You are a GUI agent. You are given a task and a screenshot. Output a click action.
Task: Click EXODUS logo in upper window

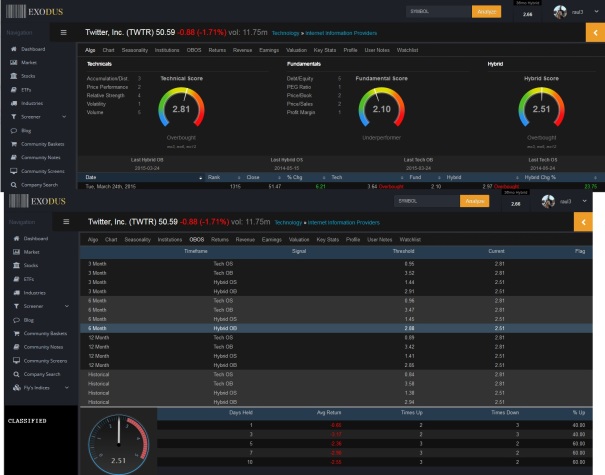(34, 12)
